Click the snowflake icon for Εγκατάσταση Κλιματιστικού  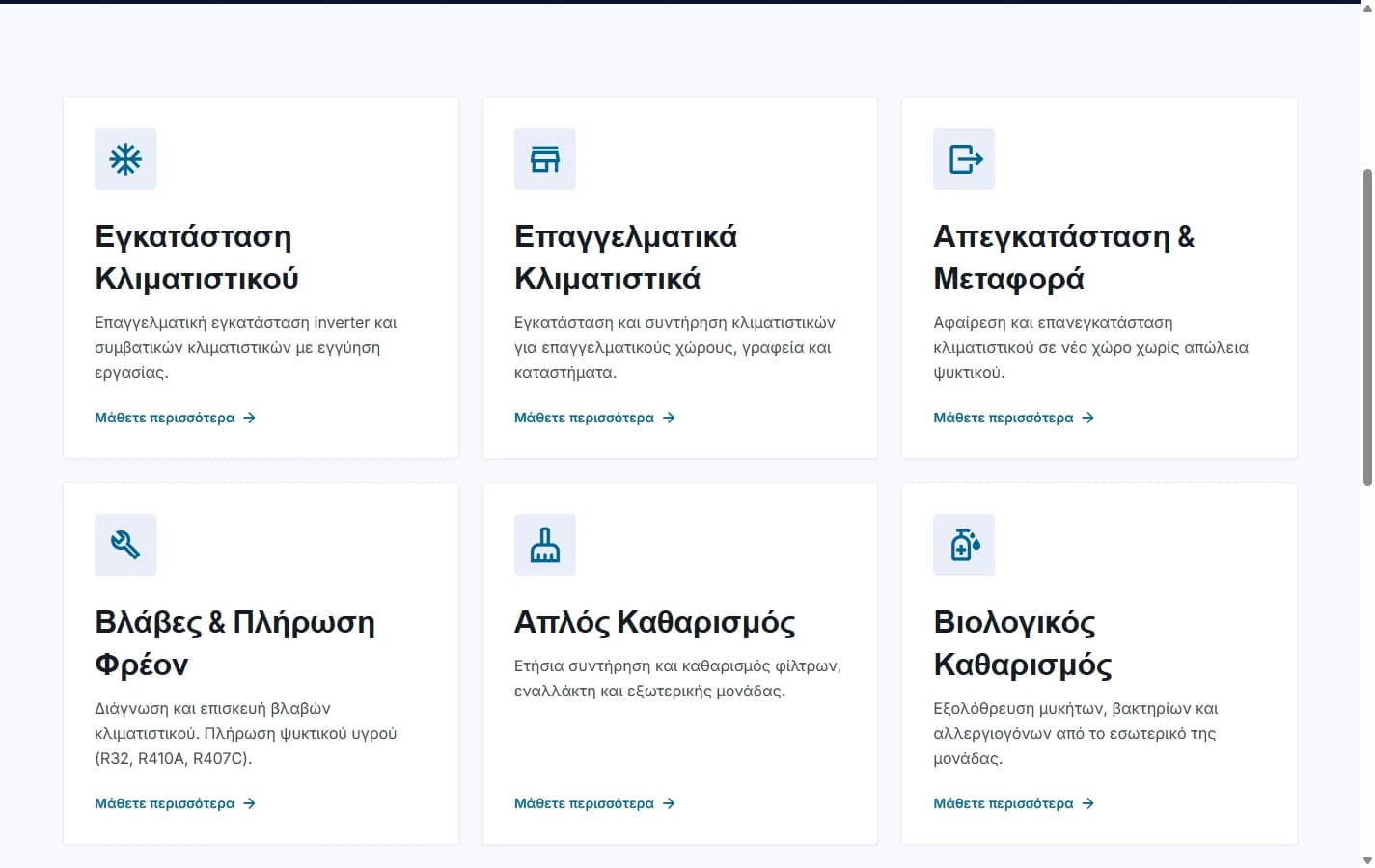[125, 159]
